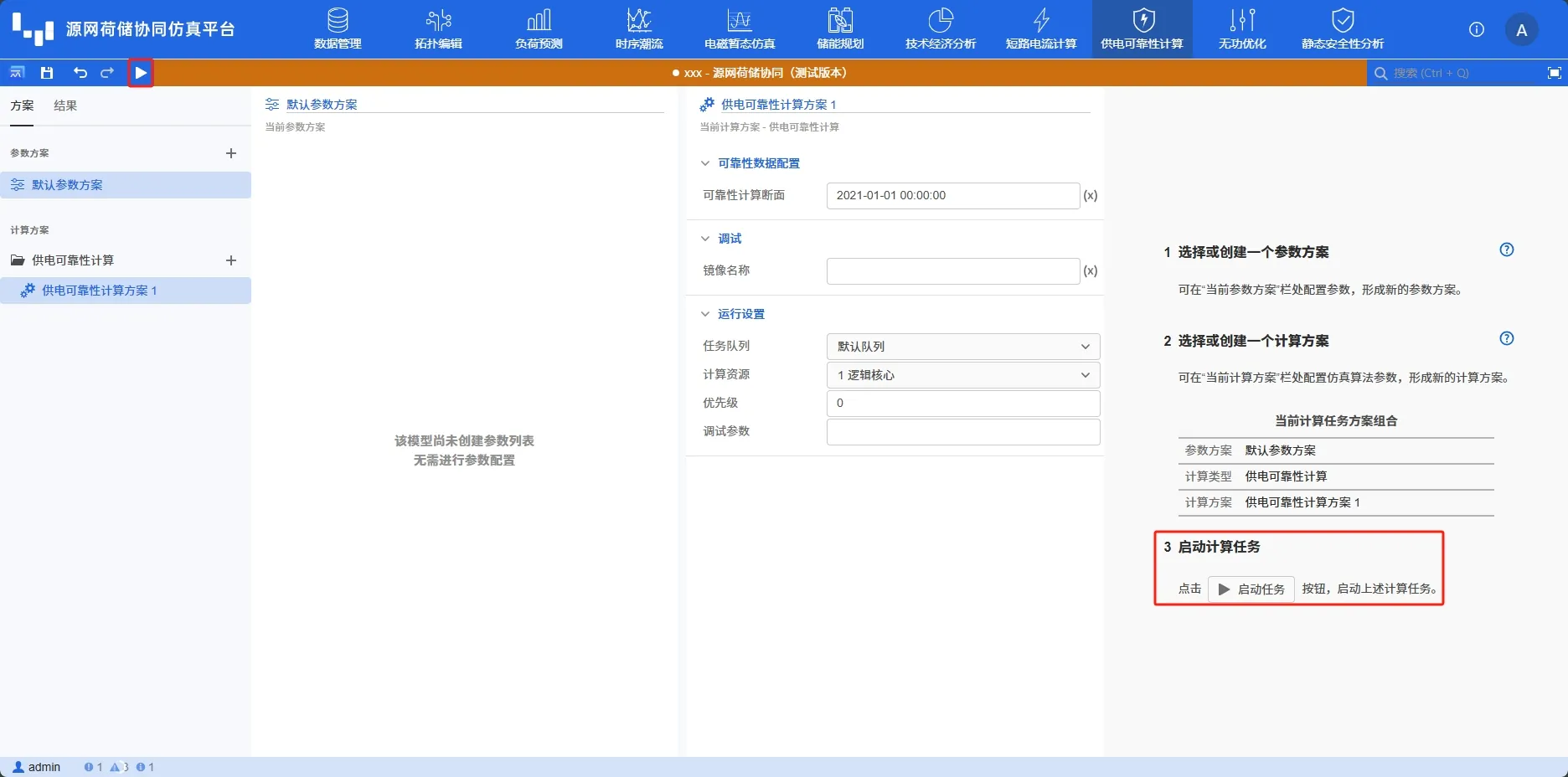The height and width of the screenshot is (777, 1568).
Task: Open the 任务队列 dropdown
Action: tap(963, 347)
